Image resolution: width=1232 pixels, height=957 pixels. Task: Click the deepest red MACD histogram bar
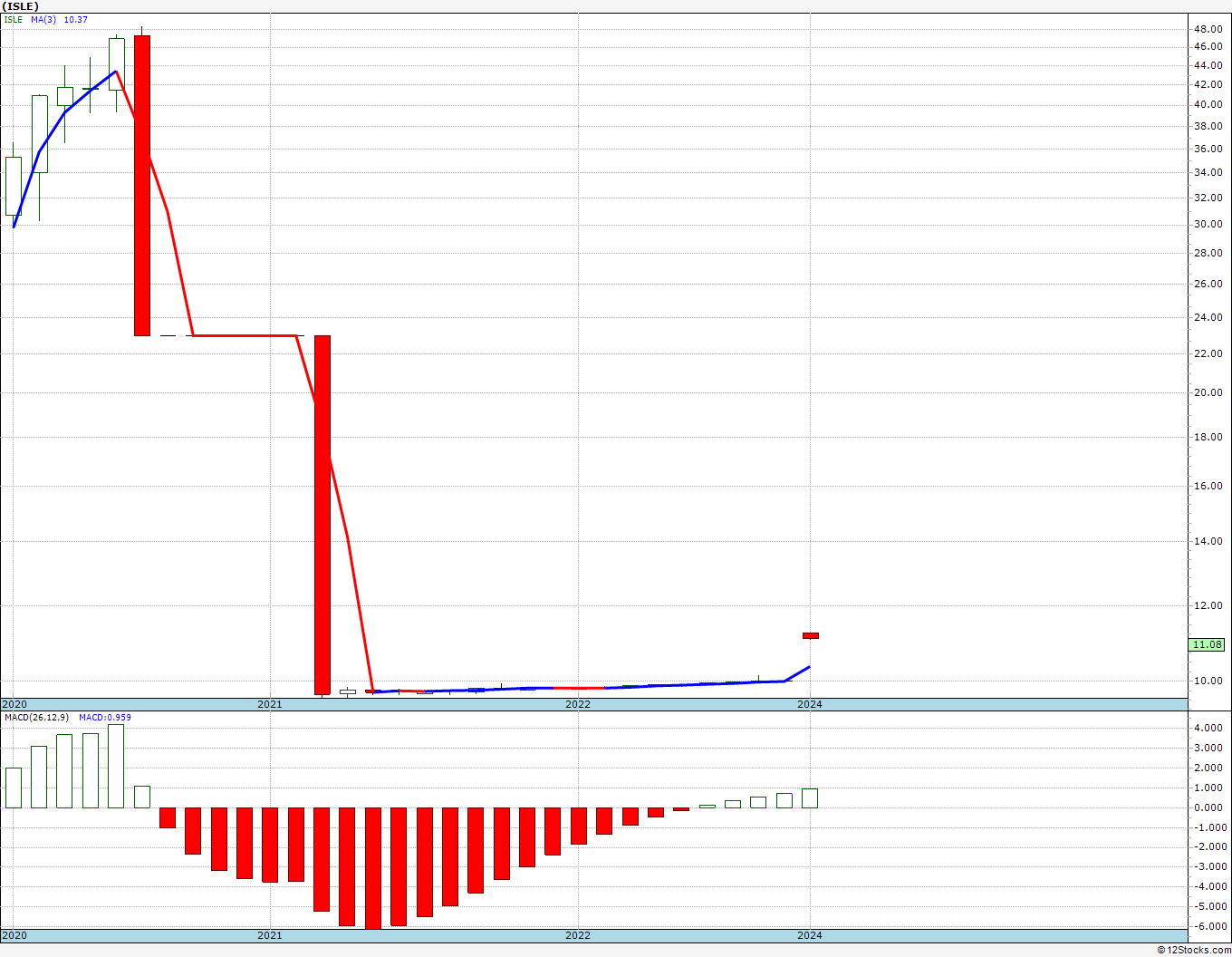click(x=373, y=868)
